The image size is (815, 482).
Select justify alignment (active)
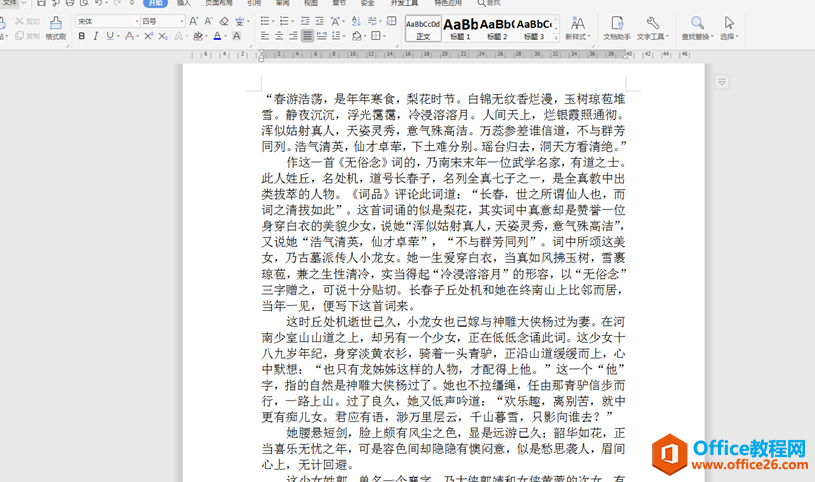coord(307,36)
